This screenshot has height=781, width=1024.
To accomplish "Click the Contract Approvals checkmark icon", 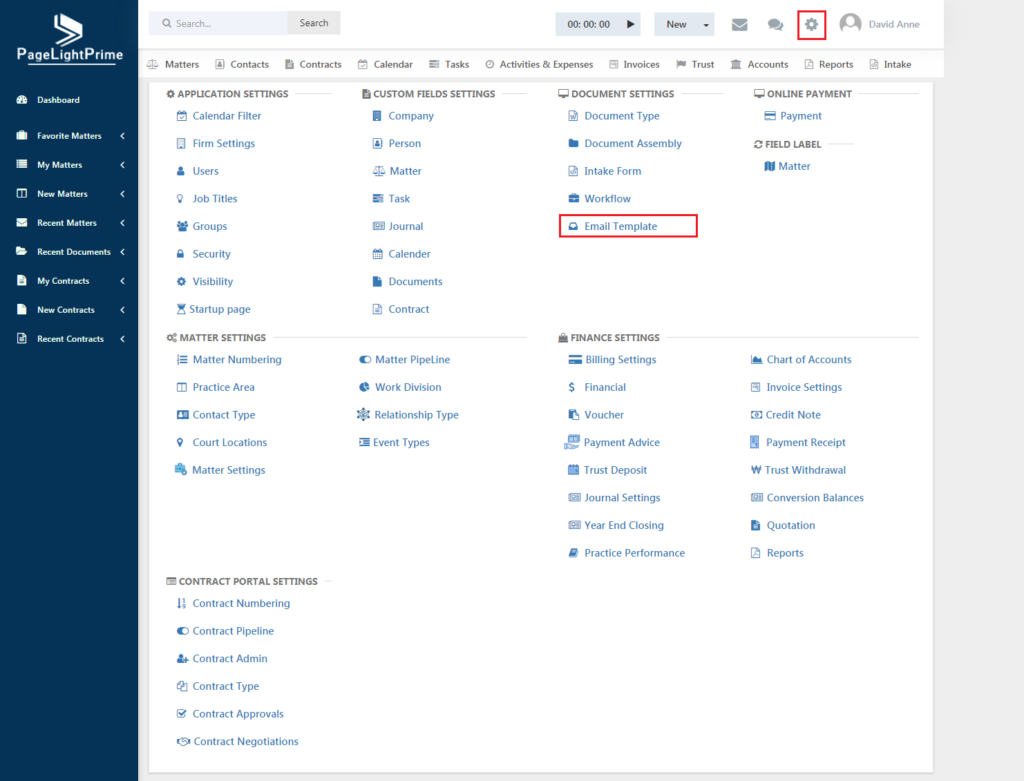I will (182, 714).
